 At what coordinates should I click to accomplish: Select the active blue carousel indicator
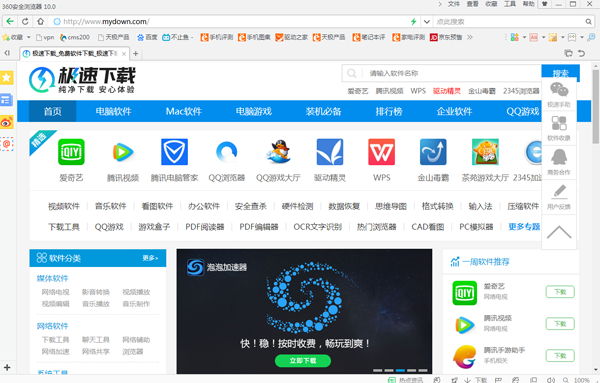[x=400, y=370]
